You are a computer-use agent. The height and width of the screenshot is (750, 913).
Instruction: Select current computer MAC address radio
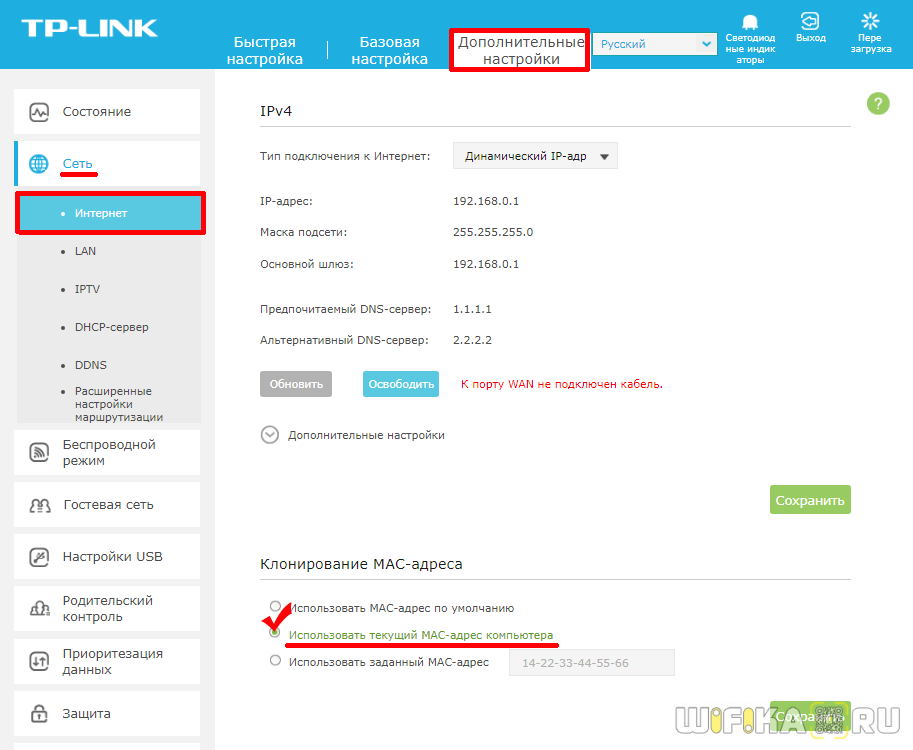click(275, 632)
